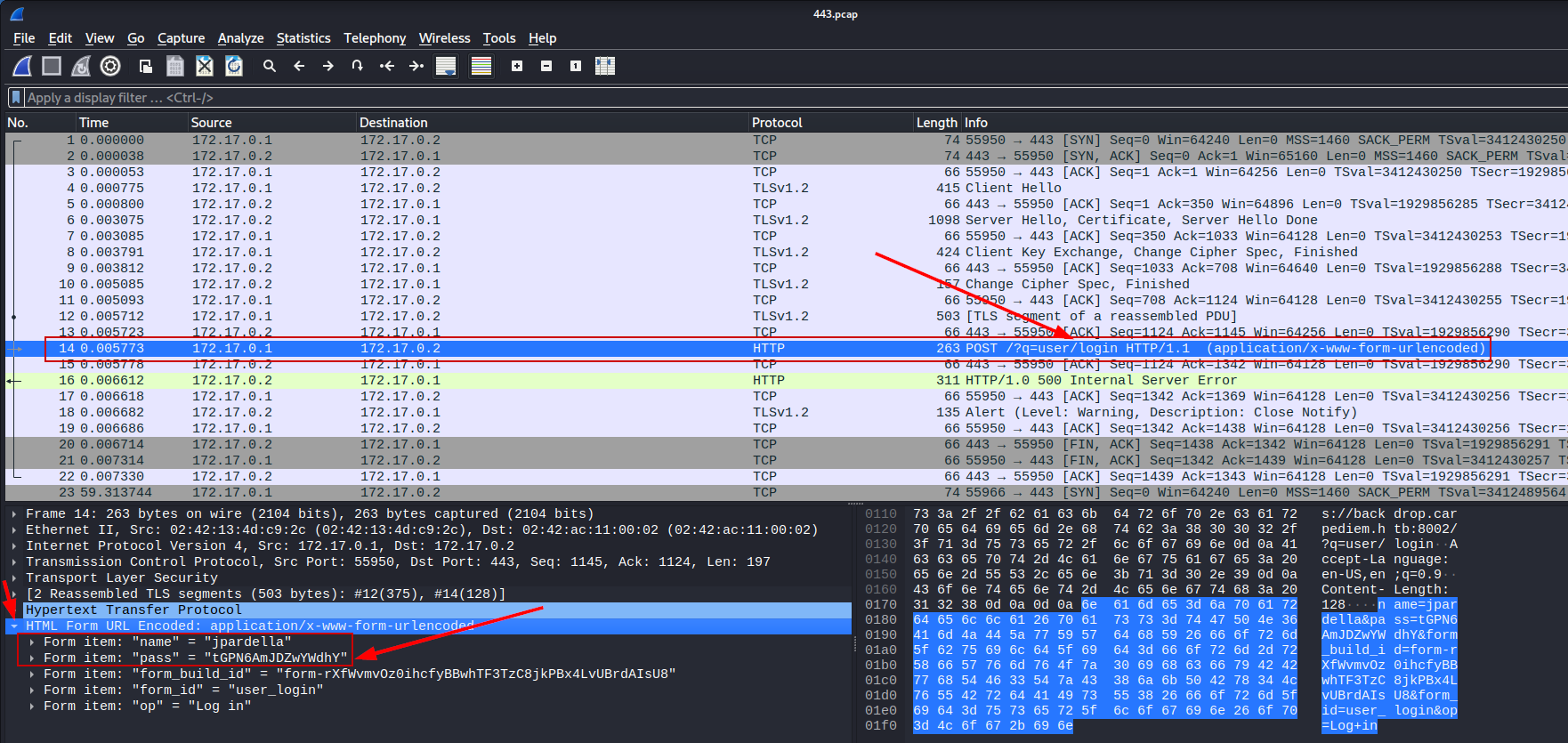
Task: Reload this capture file
Action: click(x=234, y=66)
